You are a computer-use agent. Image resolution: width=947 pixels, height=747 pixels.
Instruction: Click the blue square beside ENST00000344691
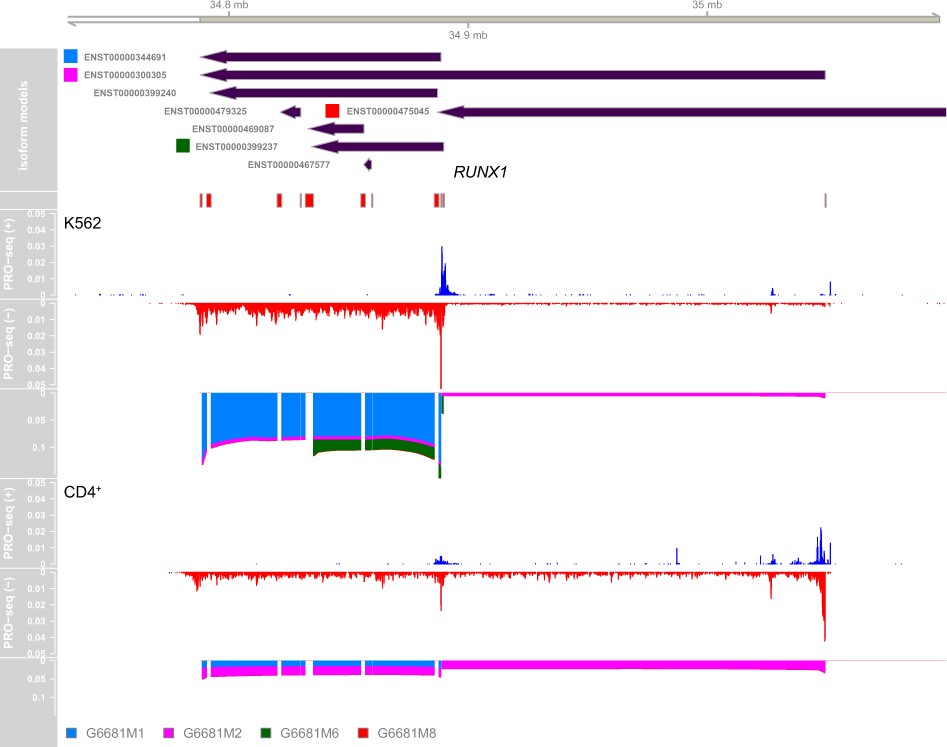click(x=70, y=57)
